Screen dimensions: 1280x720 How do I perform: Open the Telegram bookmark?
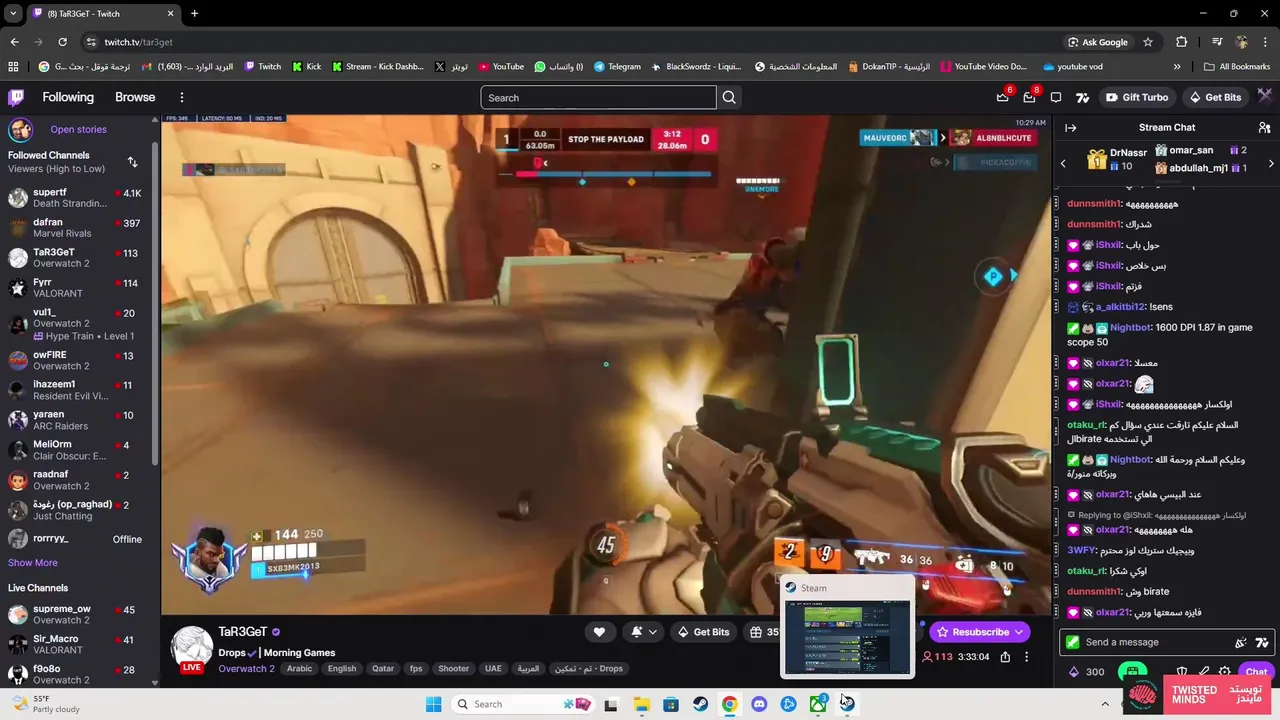click(x=617, y=67)
